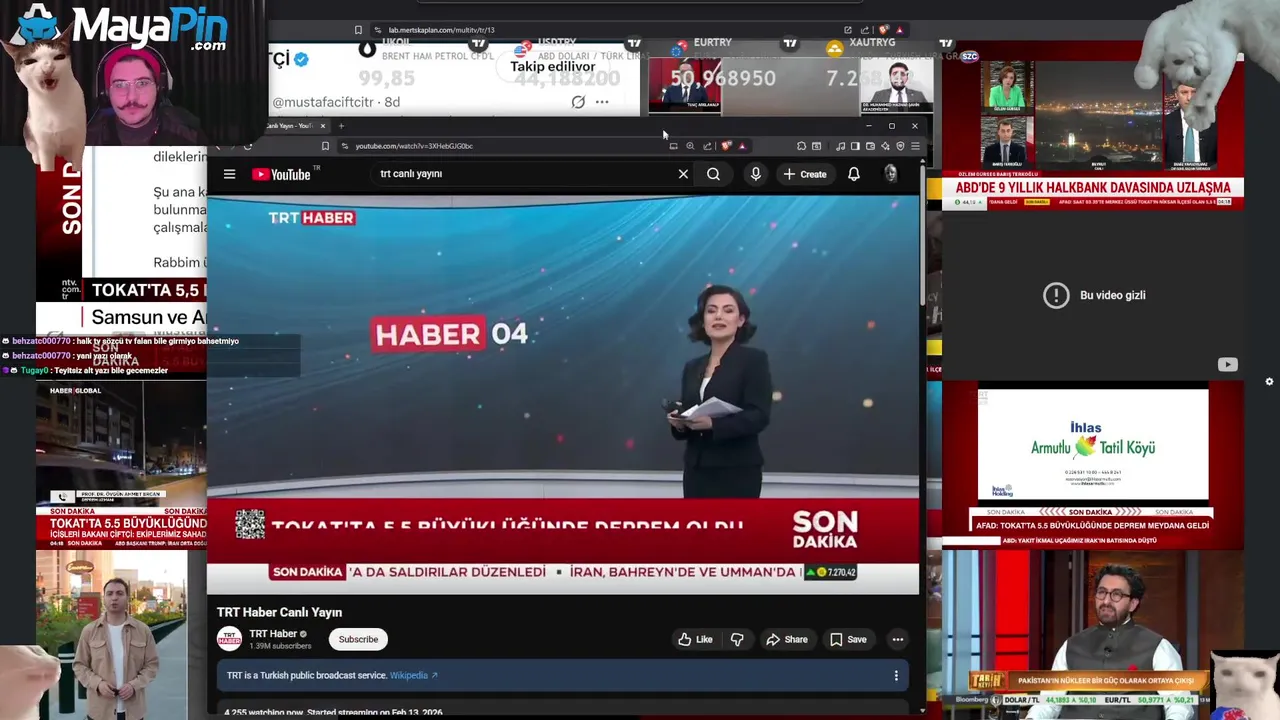
Task: Click the YouTube logo on hidden video
Action: pyautogui.click(x=1227, y=365)
